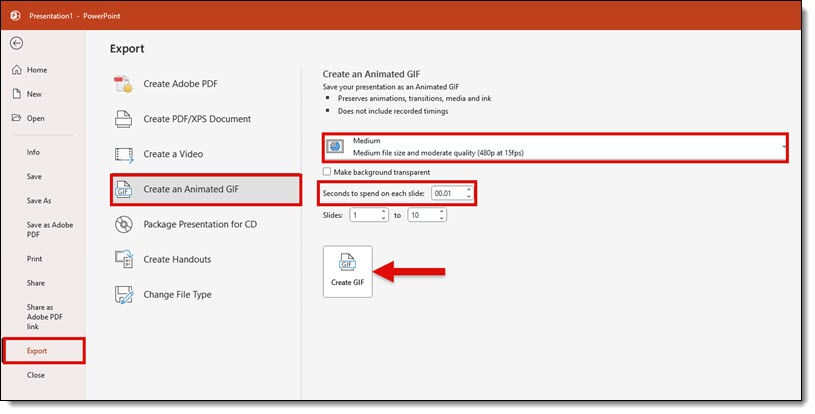This screenshot has width=815, height=414.
Task: Click the Change File Type icon
Action: point(124,295)
